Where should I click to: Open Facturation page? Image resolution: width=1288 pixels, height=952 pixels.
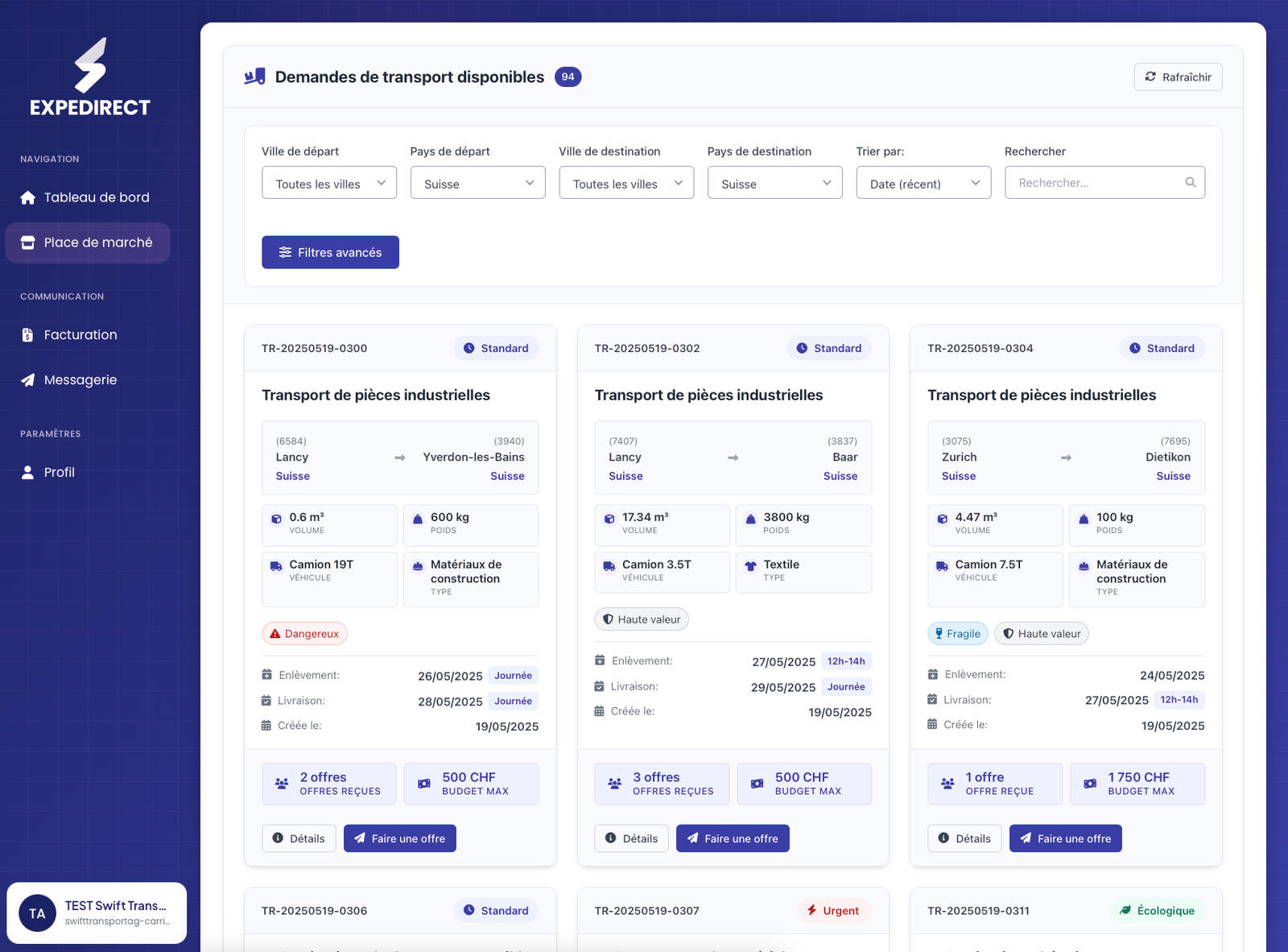coord(88,335)
